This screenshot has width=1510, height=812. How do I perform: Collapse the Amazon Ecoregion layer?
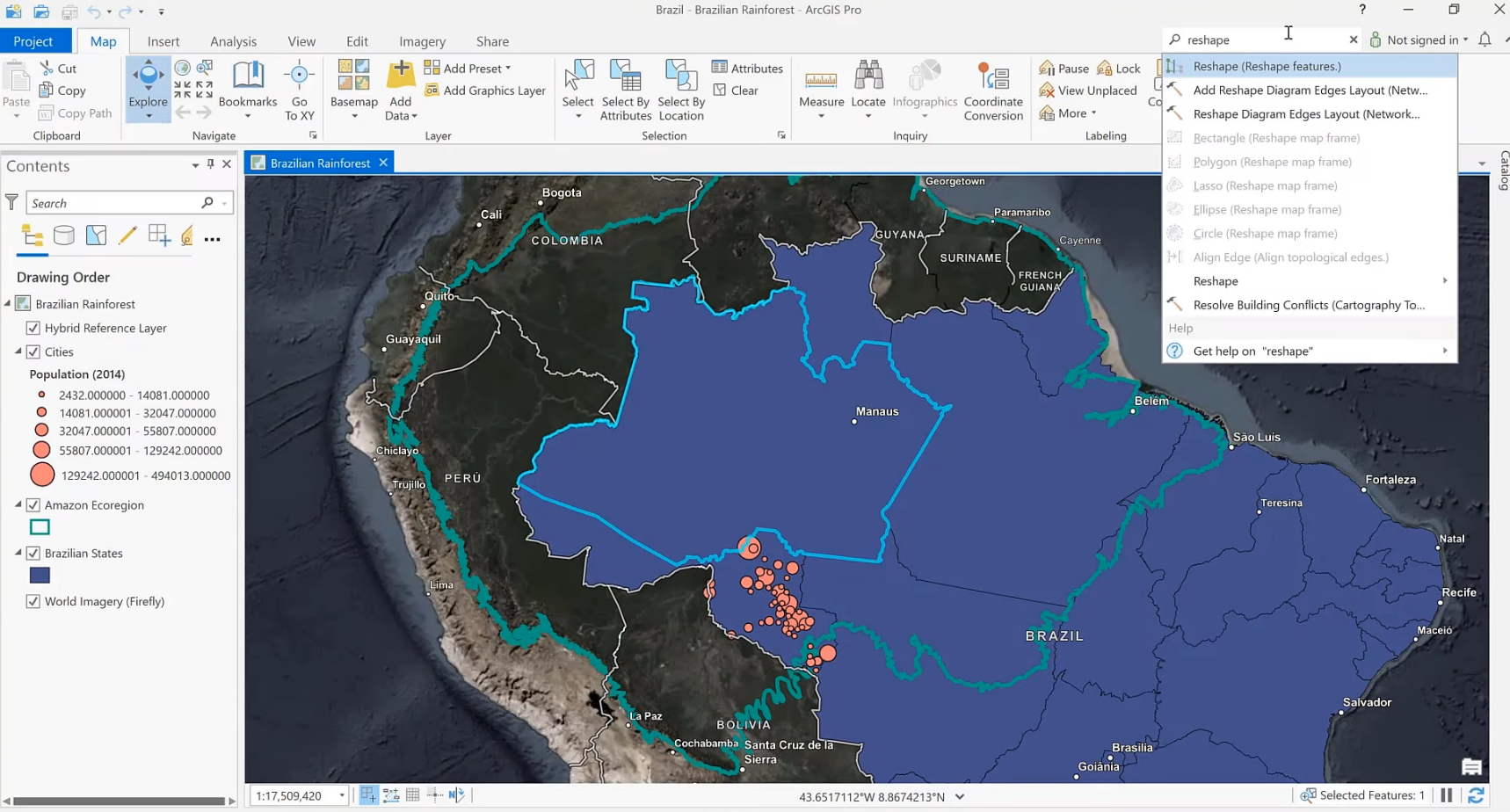click(x=18, y=505)
